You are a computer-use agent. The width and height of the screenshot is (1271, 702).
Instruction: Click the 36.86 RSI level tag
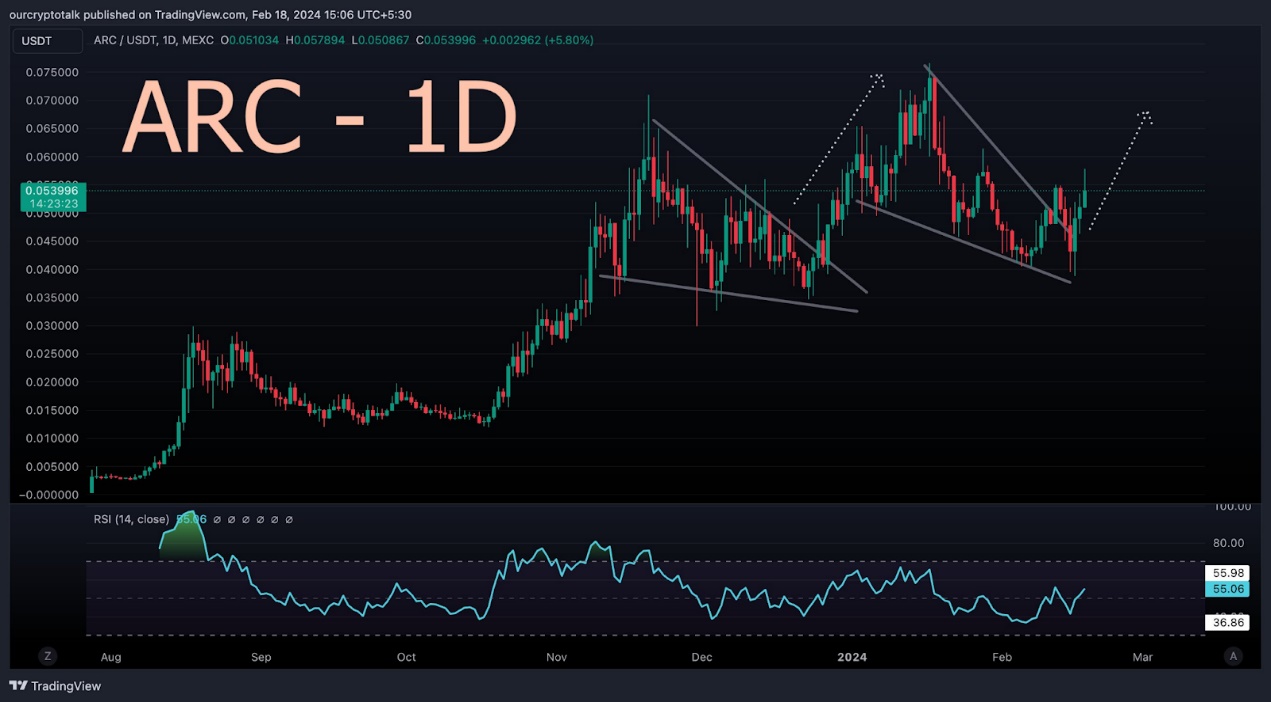pyautogui.click(x=1226, y=622)
